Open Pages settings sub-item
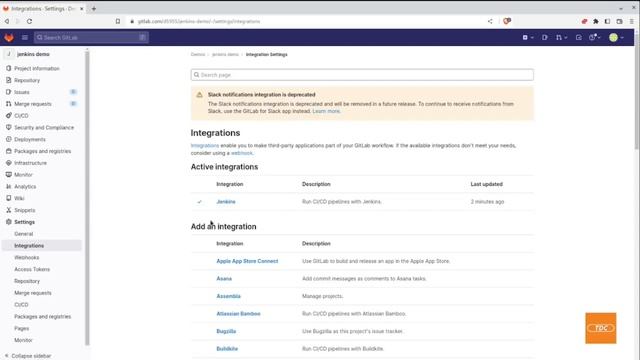The image size is (640, 360). click(22, 329)
